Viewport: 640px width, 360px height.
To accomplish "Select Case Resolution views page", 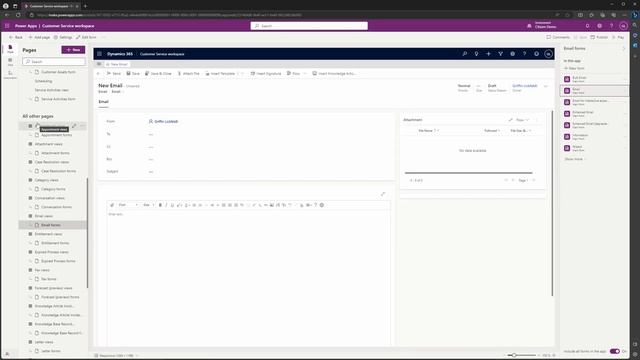I will tap(51, 162).
